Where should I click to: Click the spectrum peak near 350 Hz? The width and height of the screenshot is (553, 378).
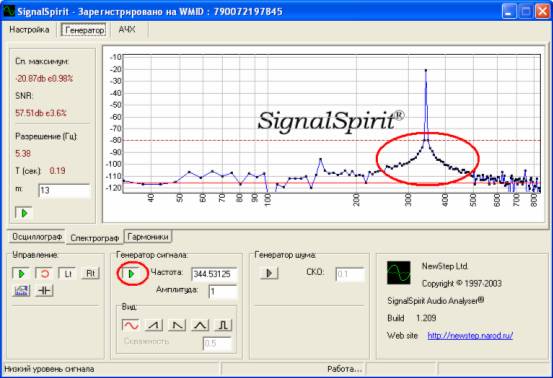pyautogui.click(x=426, y=70)
